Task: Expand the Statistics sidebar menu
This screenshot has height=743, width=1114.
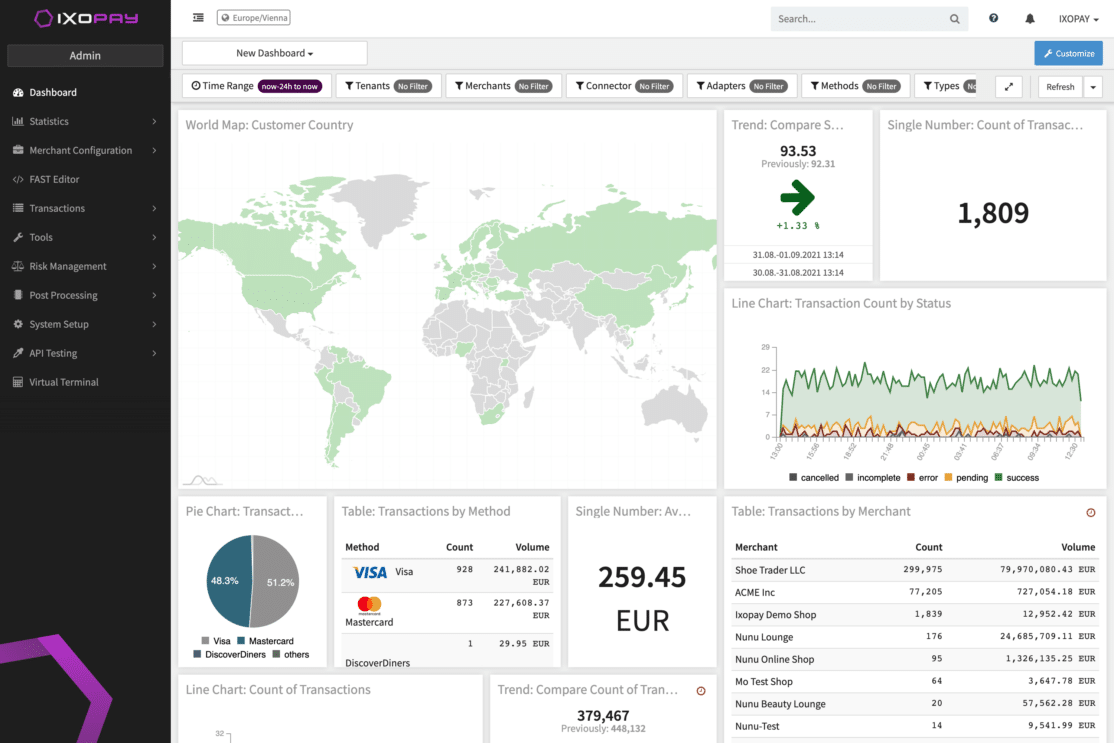Action: (x=85, y=121)
